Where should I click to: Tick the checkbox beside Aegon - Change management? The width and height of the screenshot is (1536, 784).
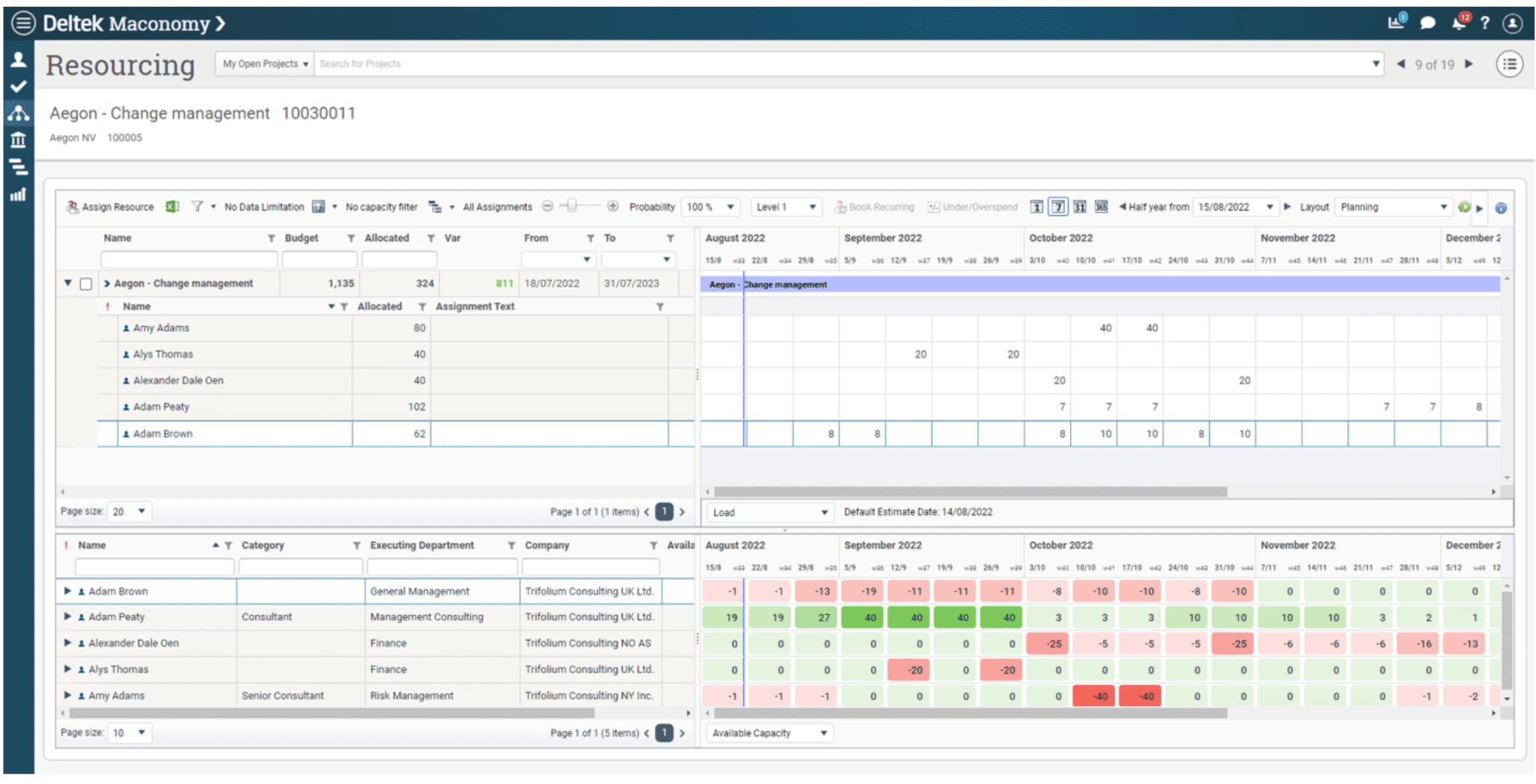point(85,283)
